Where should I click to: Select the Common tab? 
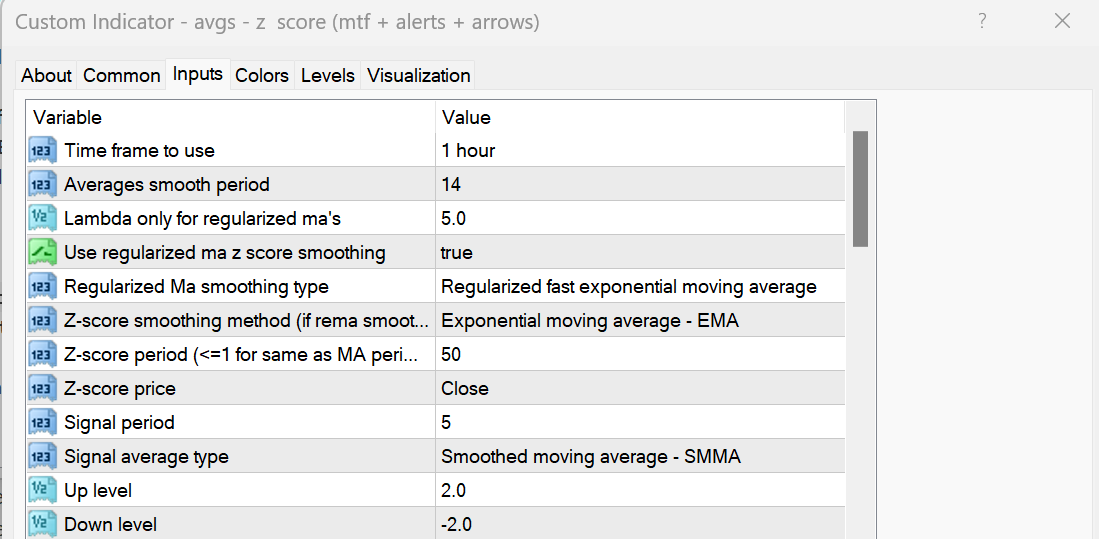pos(122,76)
